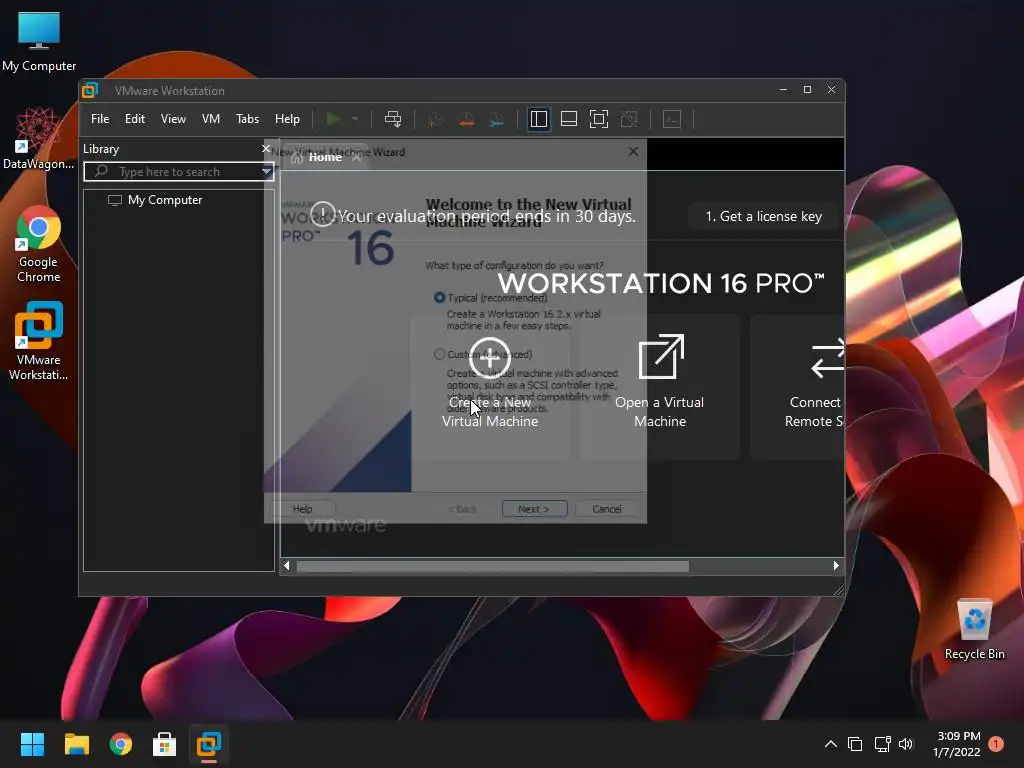The image size is (1024, 768).
Task: Open the taskbar clock showing 3:09 PM
Action: [957, 744]
